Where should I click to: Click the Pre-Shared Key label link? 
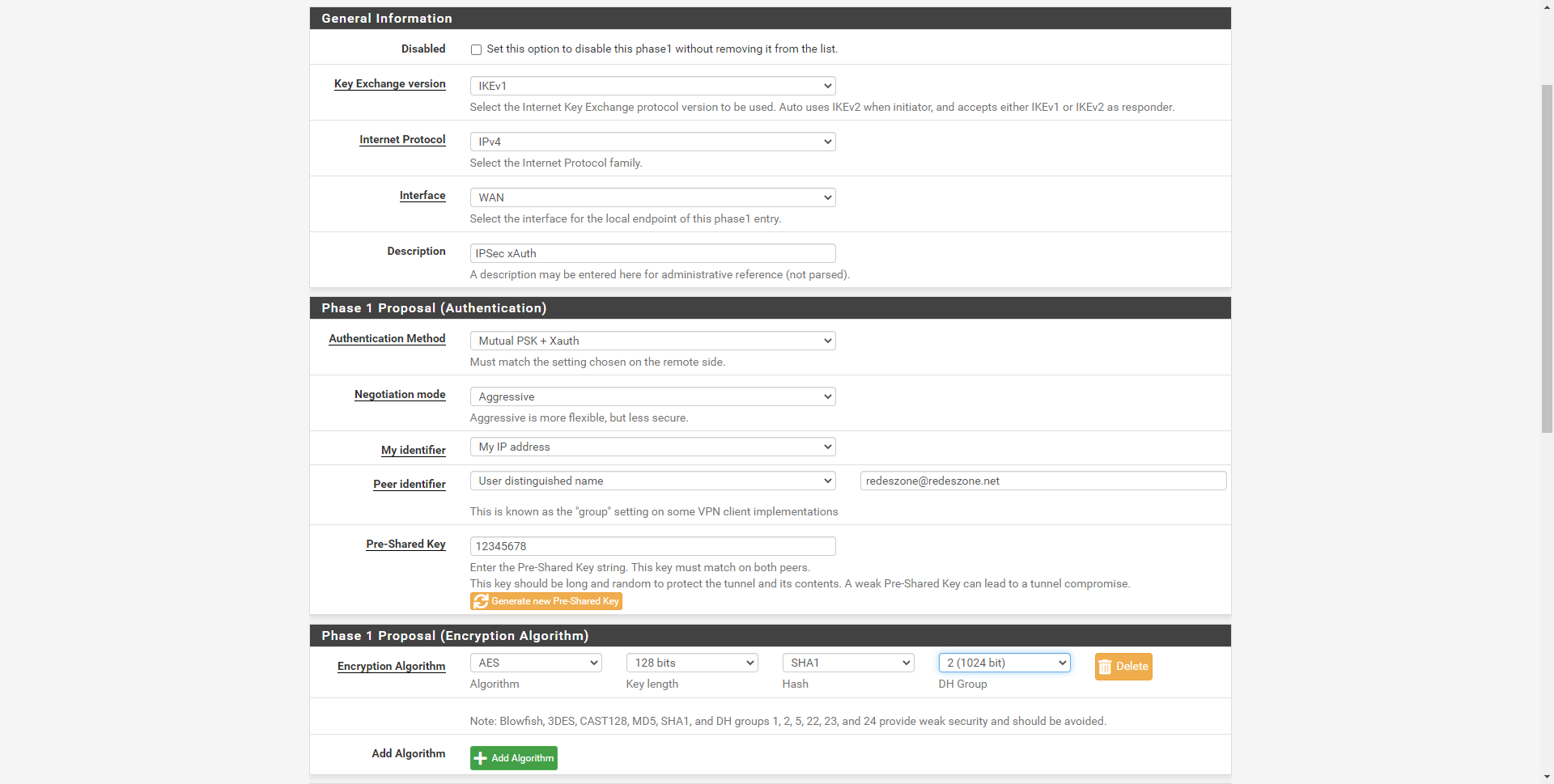tap(405, 544)
